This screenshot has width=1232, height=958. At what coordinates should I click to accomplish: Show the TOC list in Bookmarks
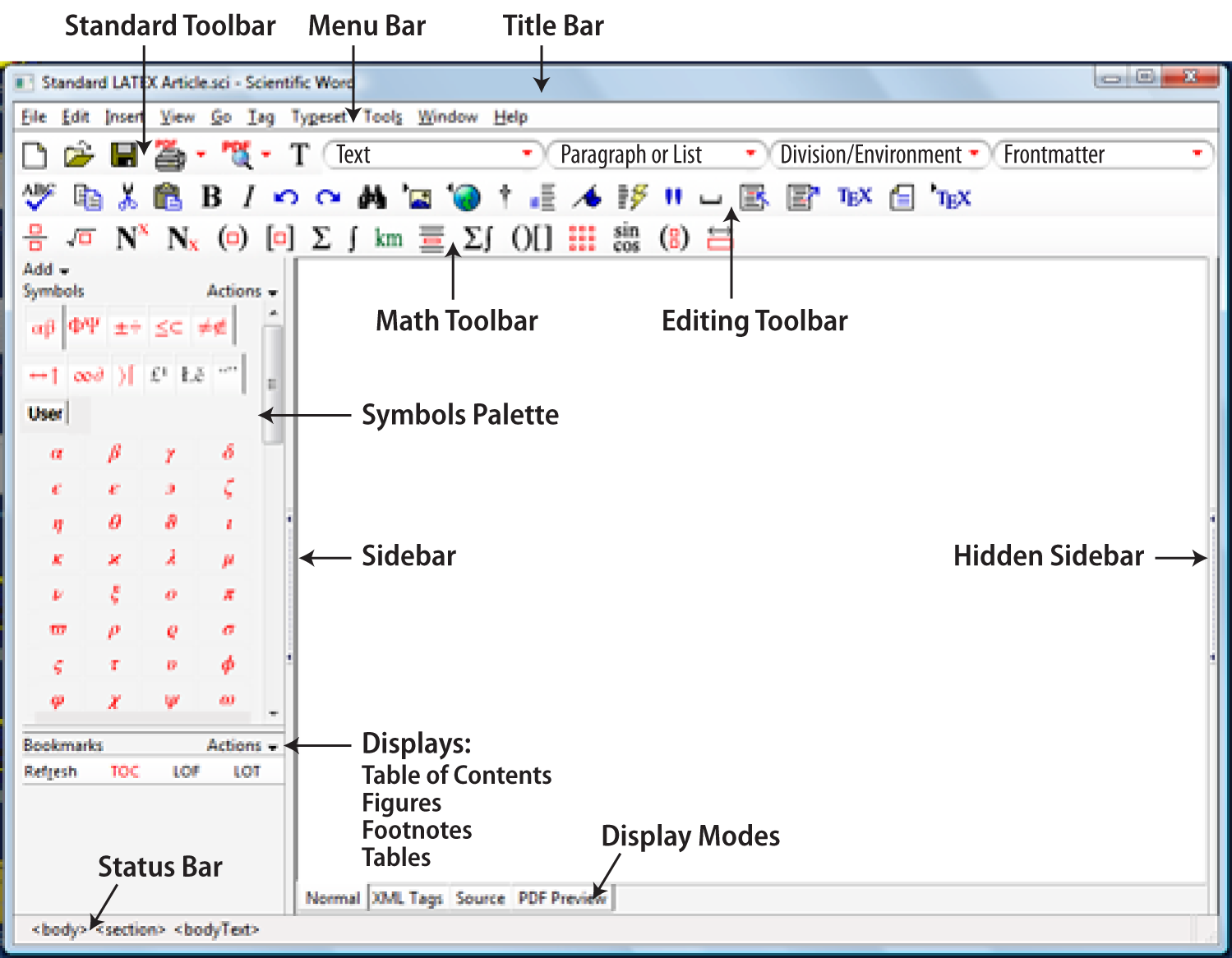[x=125, y=771]
